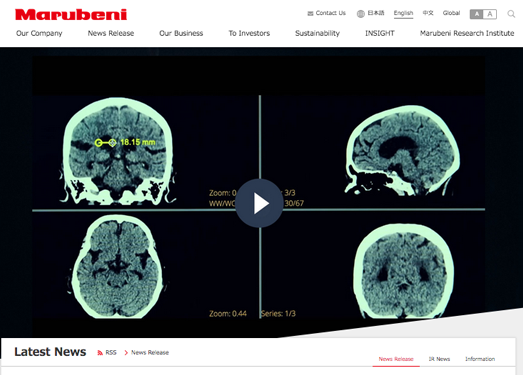The width and height of the screenshot is (523, 375).
Task: Open the News Release menu item
Action: point(111,33)
